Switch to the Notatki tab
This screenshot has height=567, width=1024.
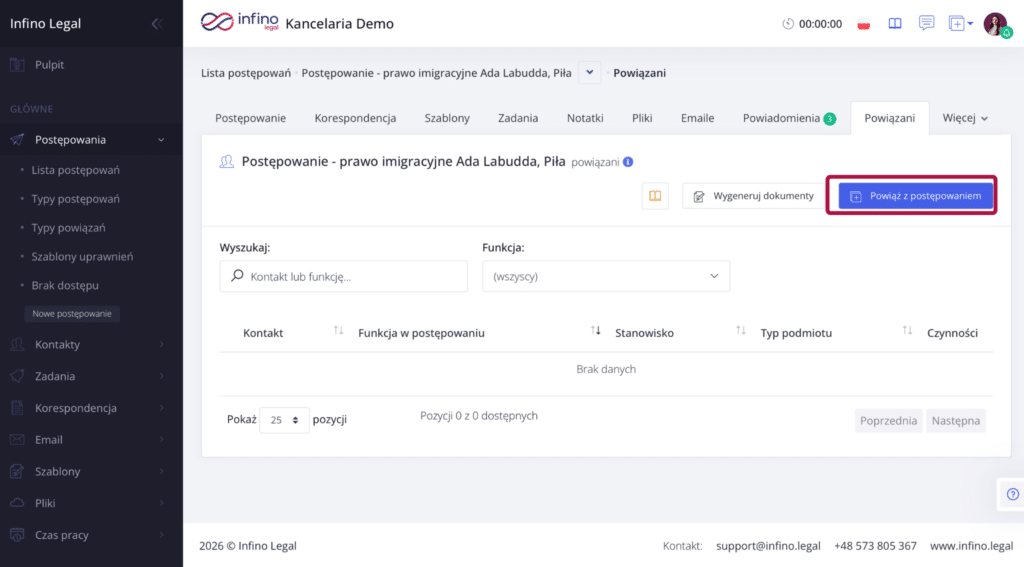585,118
